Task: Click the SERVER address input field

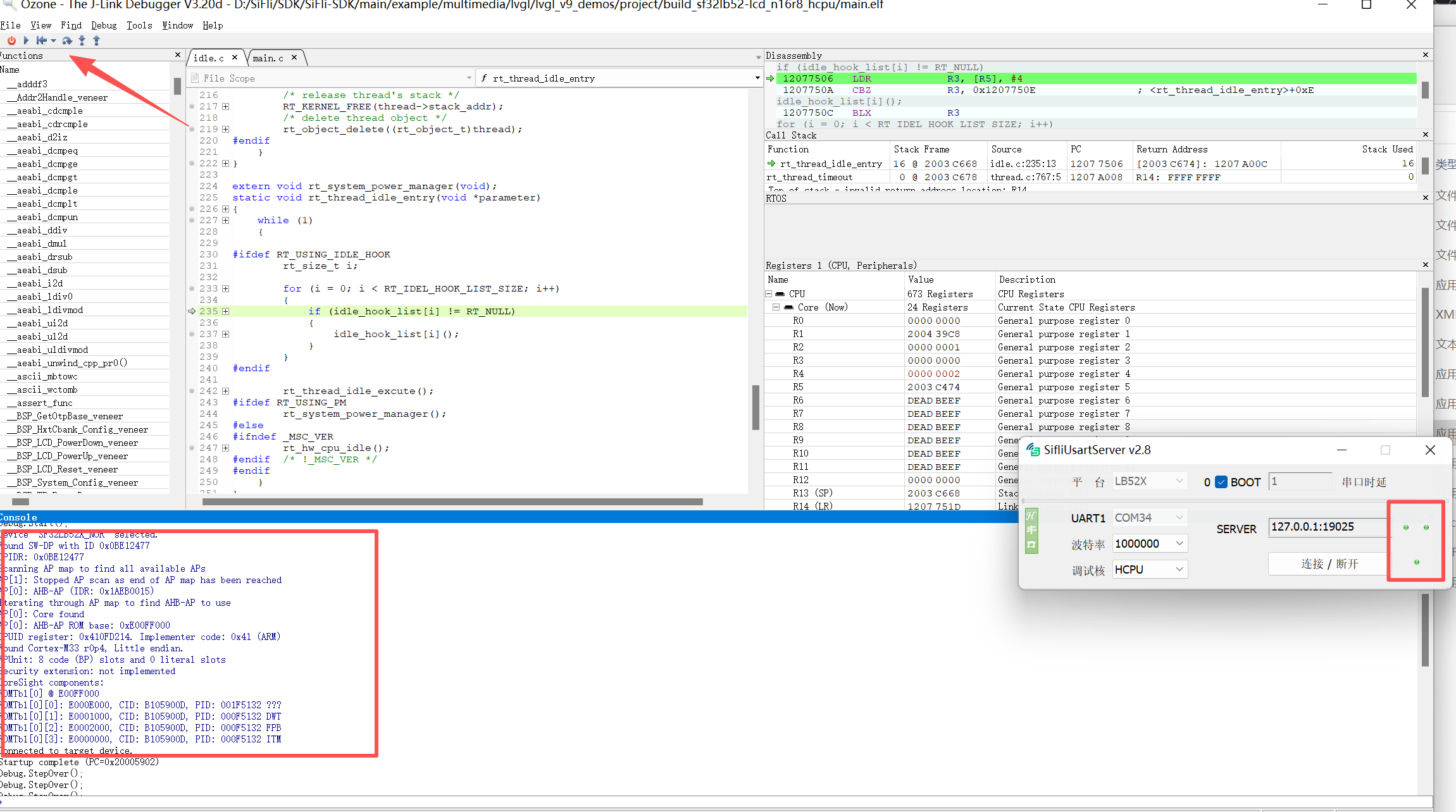Action: (1326, 527)
